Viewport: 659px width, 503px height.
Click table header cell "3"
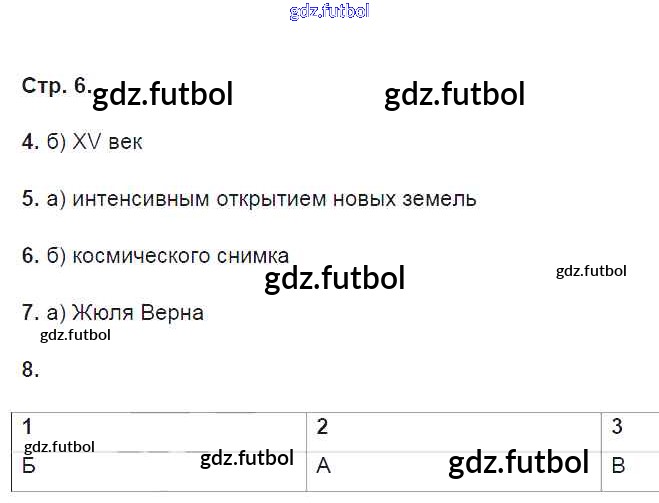pyautogui.click(x=617, y=427)
